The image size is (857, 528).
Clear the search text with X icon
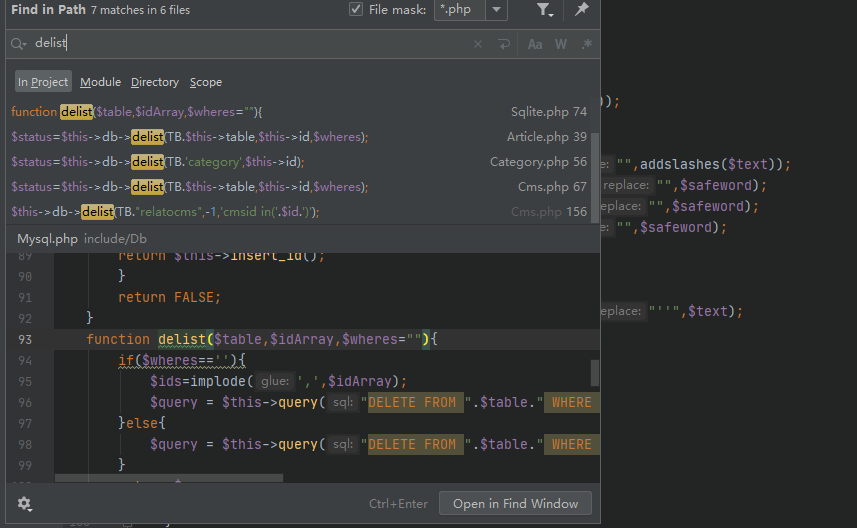point(477,44)
